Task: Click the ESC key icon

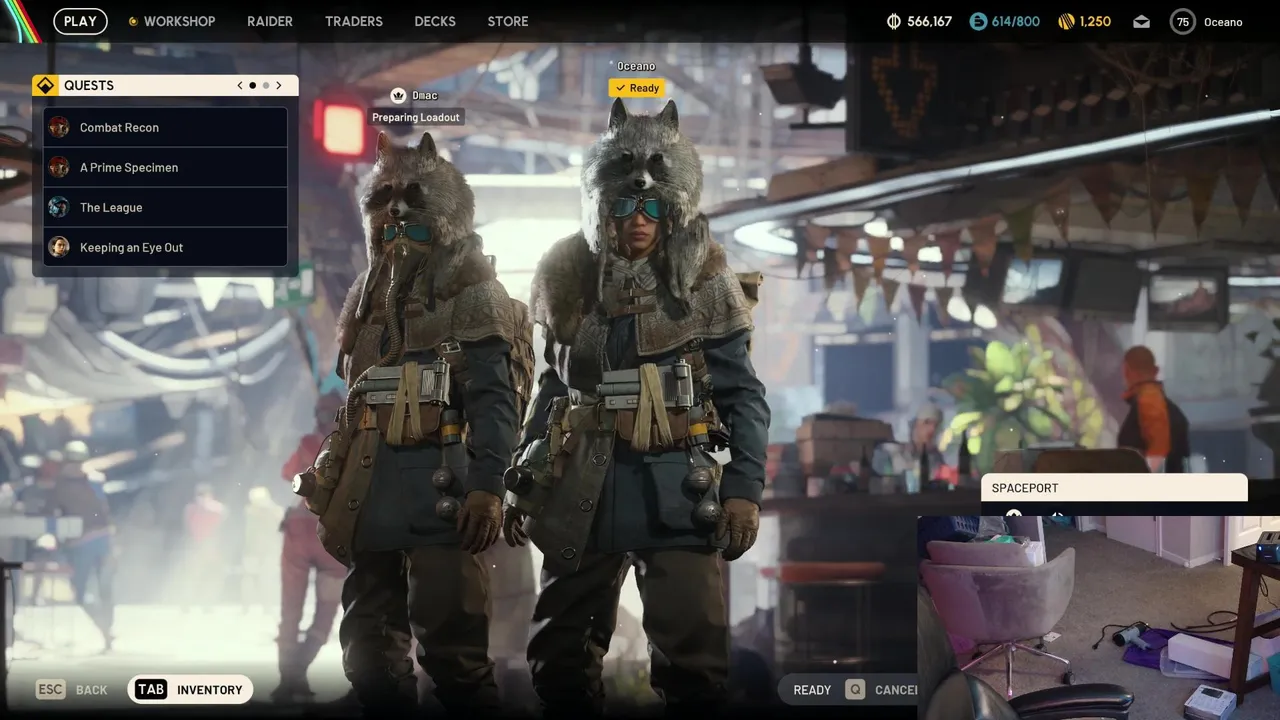Action: click(50, 689)
